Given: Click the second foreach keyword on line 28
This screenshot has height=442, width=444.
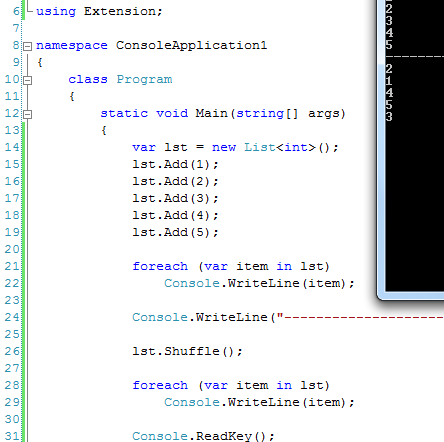Looking at the screenshot, I should [x=160, y=385].
